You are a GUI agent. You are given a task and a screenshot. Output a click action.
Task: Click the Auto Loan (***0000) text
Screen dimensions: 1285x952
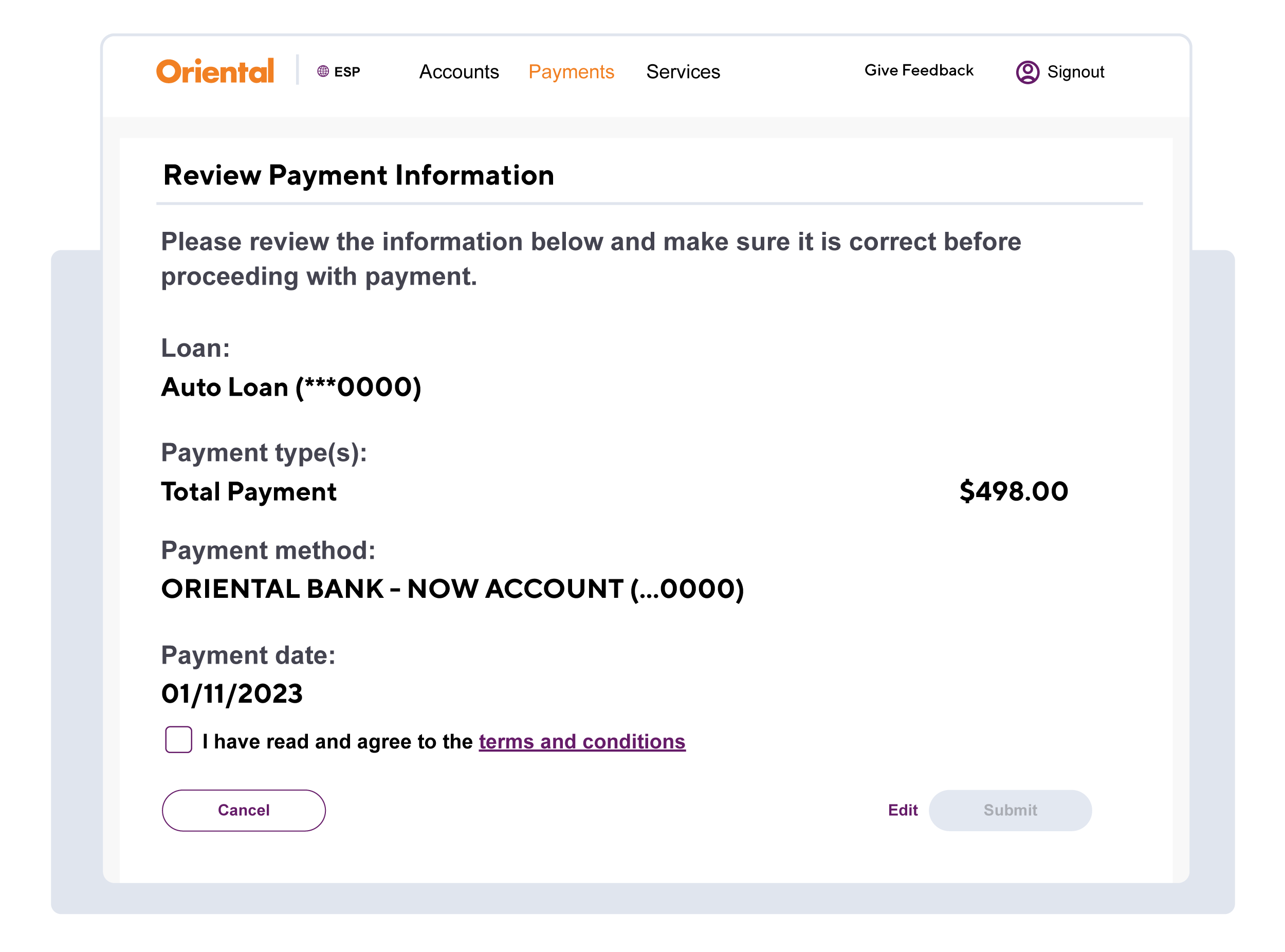pos(291,387)
